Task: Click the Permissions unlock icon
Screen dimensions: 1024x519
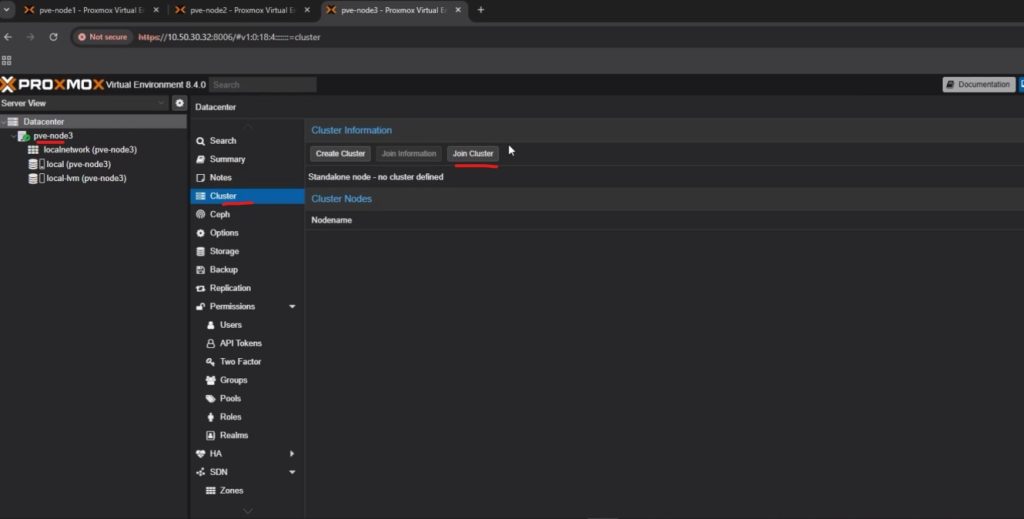Action: (x=200, y=306)
